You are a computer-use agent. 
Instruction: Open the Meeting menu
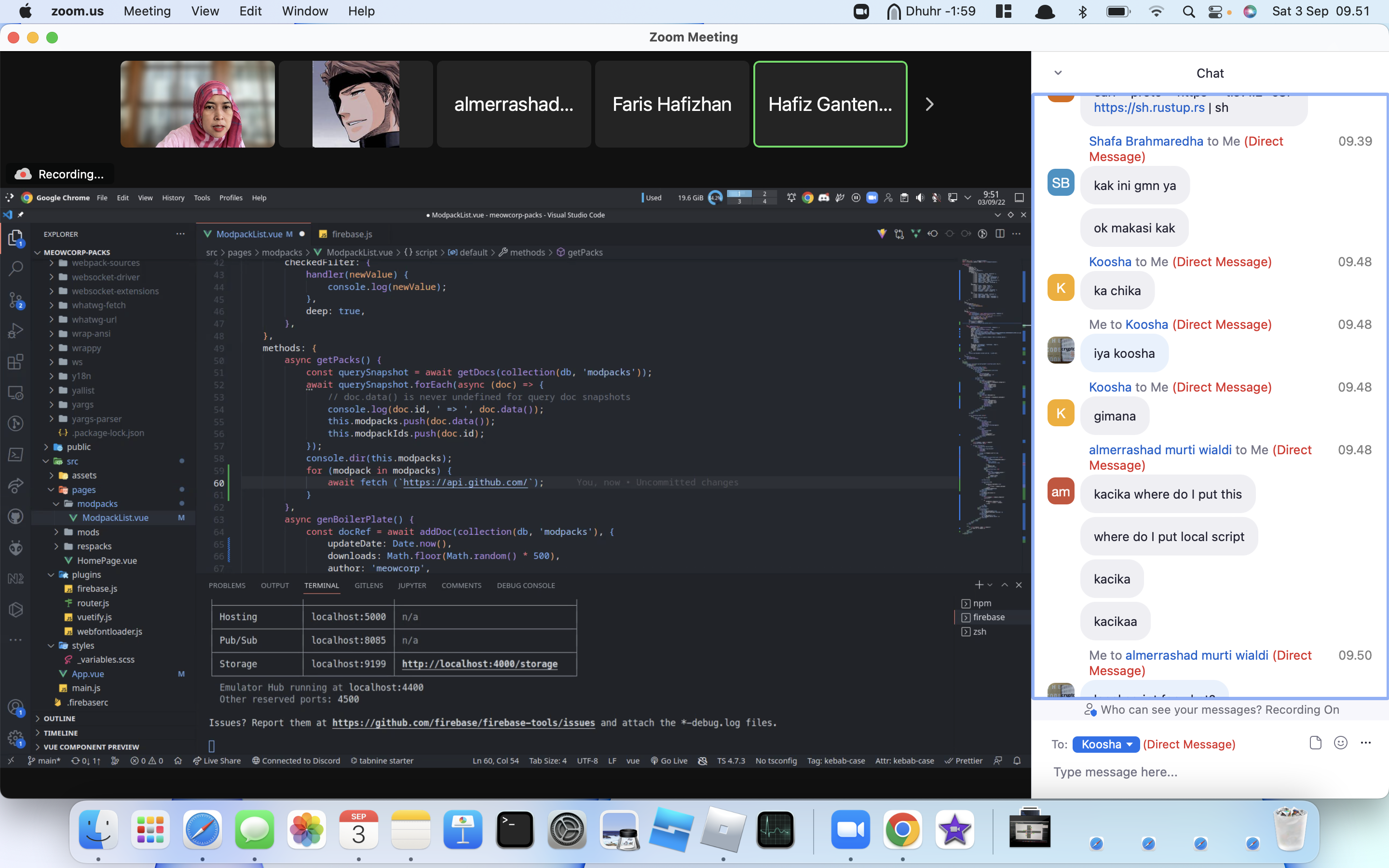(147, 12)
